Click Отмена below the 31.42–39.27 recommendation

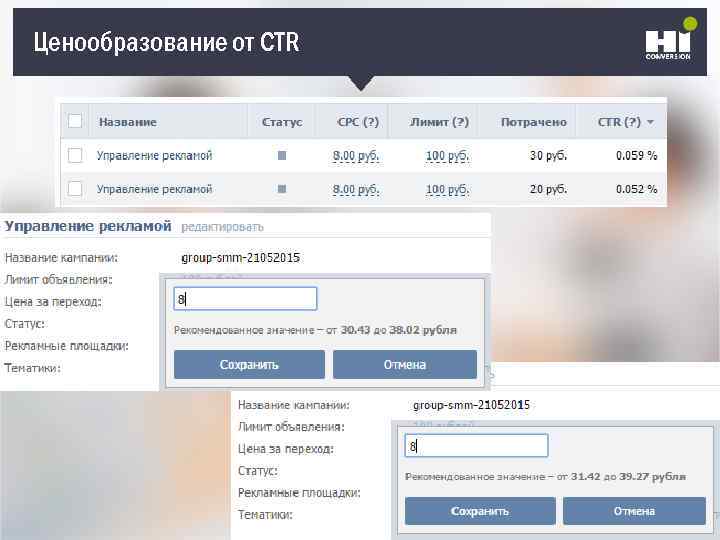click(x=635, y=511)
